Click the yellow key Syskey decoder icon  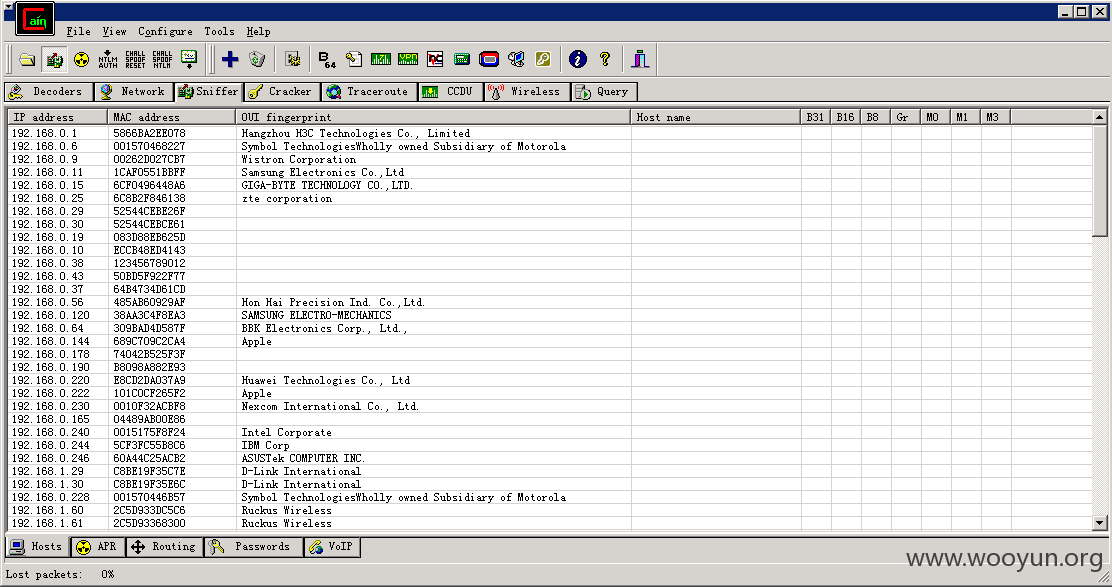coord(543,60)
